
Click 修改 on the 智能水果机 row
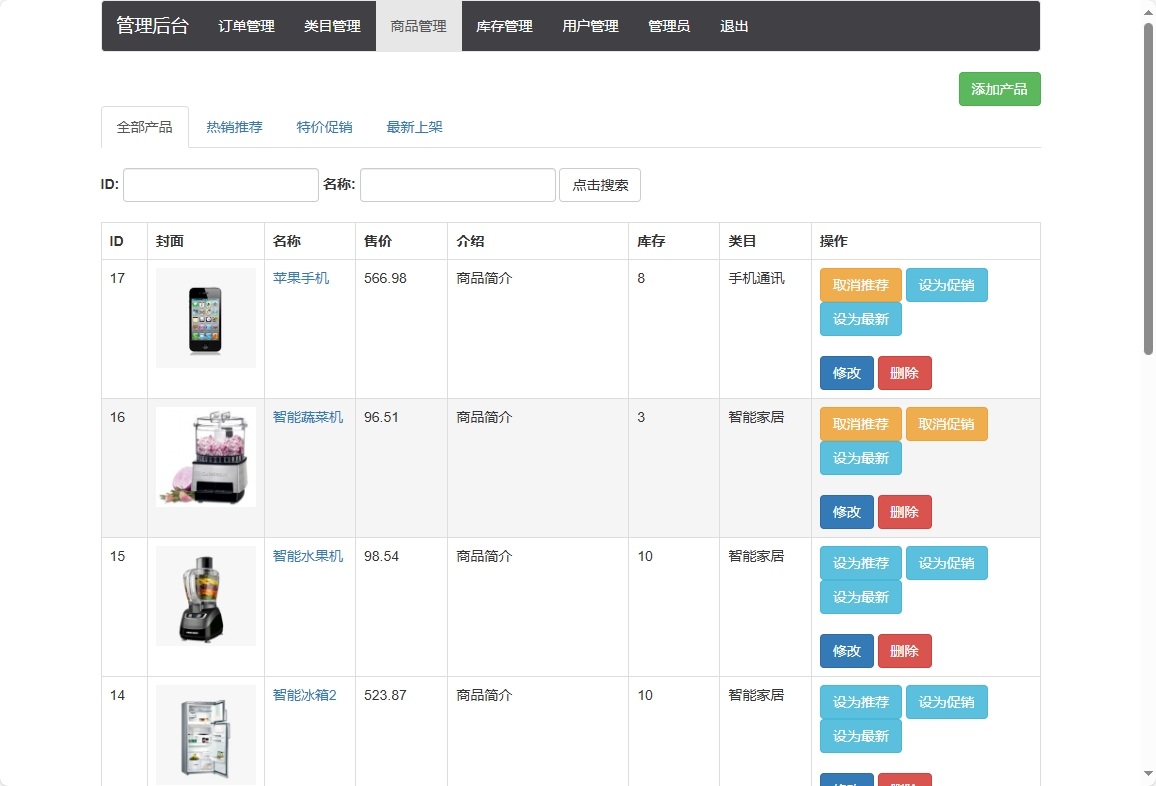click(x=847, y=650)
